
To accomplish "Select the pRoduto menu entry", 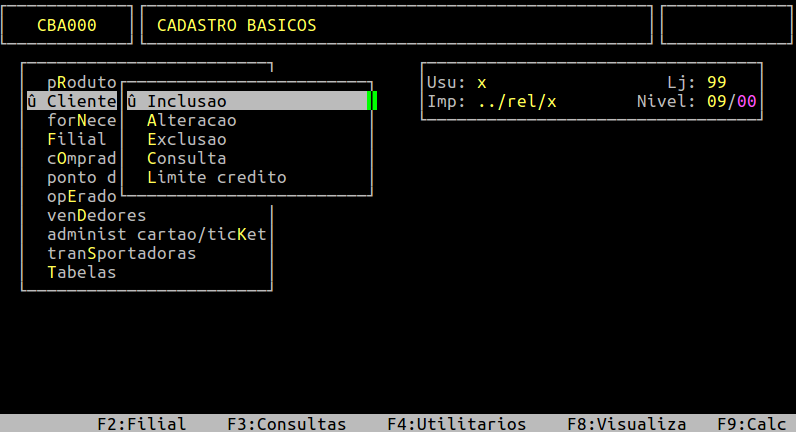I will point(82,82).
